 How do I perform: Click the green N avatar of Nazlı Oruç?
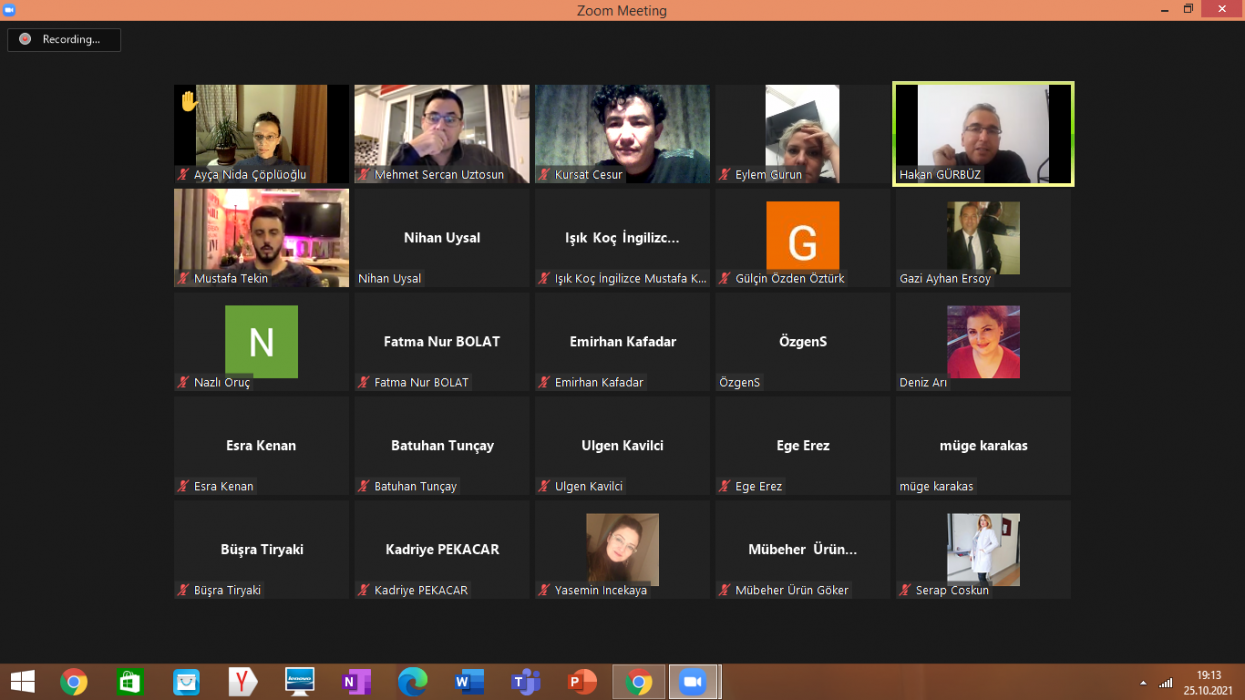click(261, 342)
